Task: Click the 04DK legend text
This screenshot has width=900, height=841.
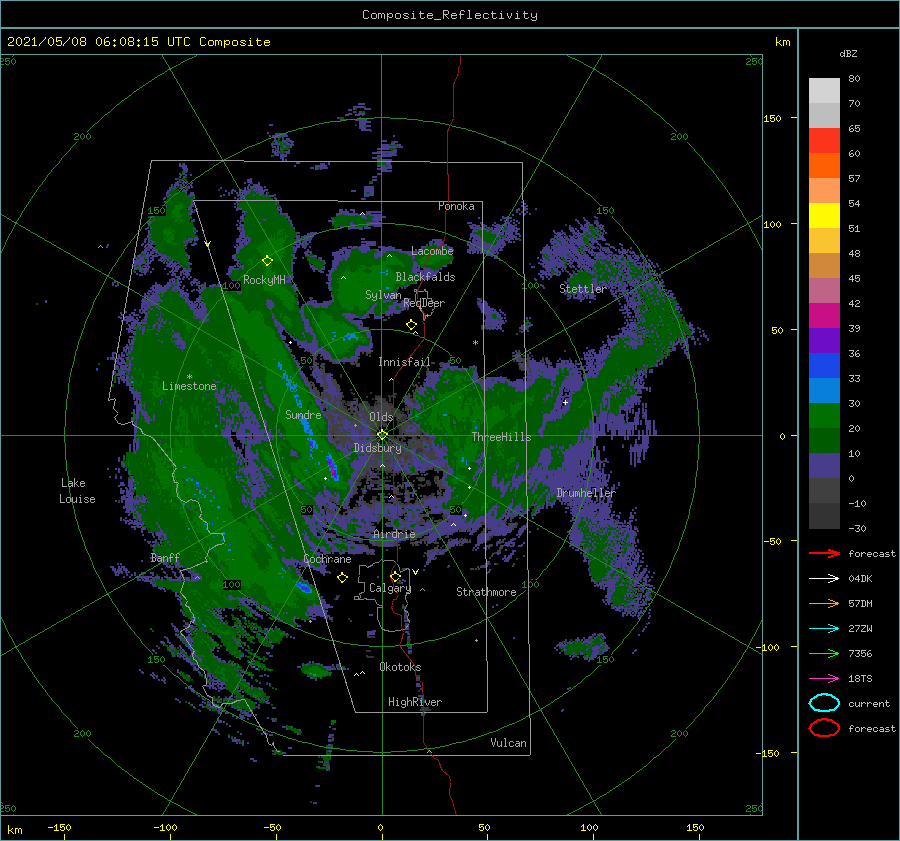Action: point(860,578)
